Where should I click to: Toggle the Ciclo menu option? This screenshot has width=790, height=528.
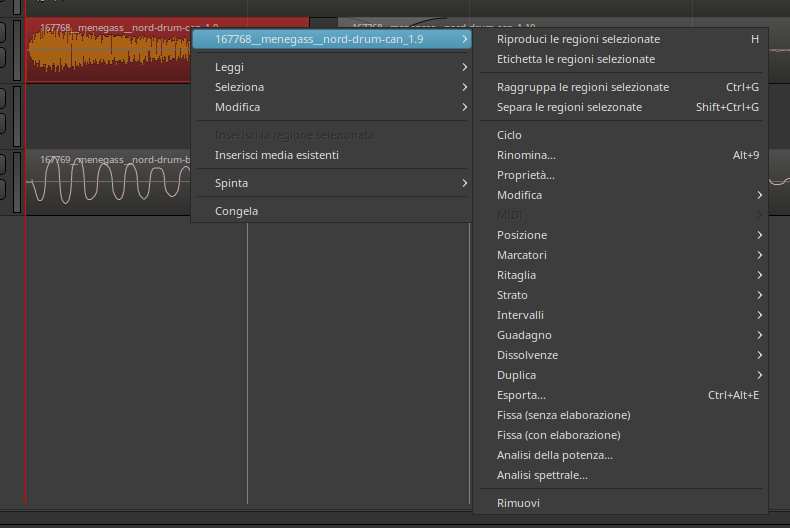pyautogui.click(x=509, y=135)
